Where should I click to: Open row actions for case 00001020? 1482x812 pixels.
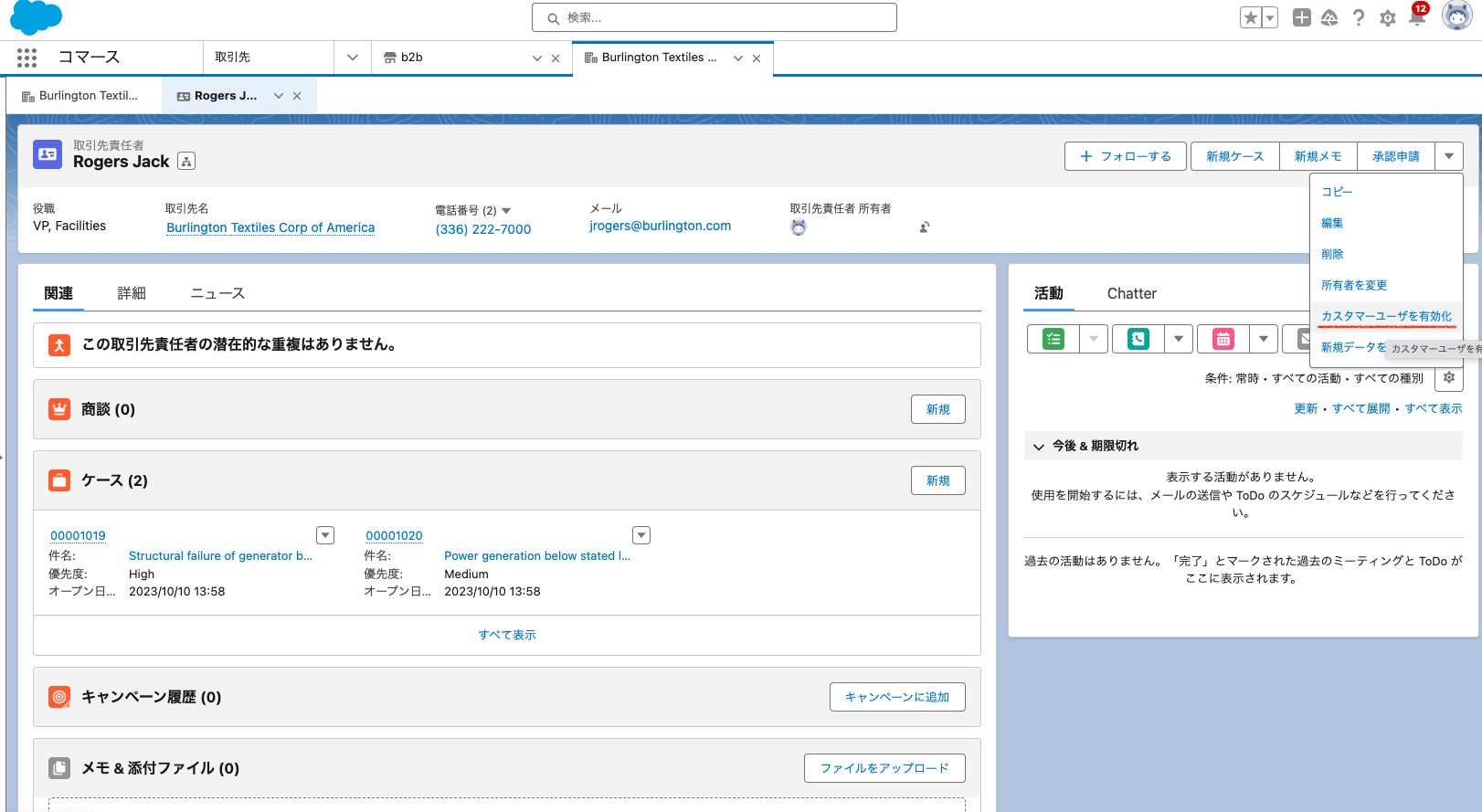641,535
